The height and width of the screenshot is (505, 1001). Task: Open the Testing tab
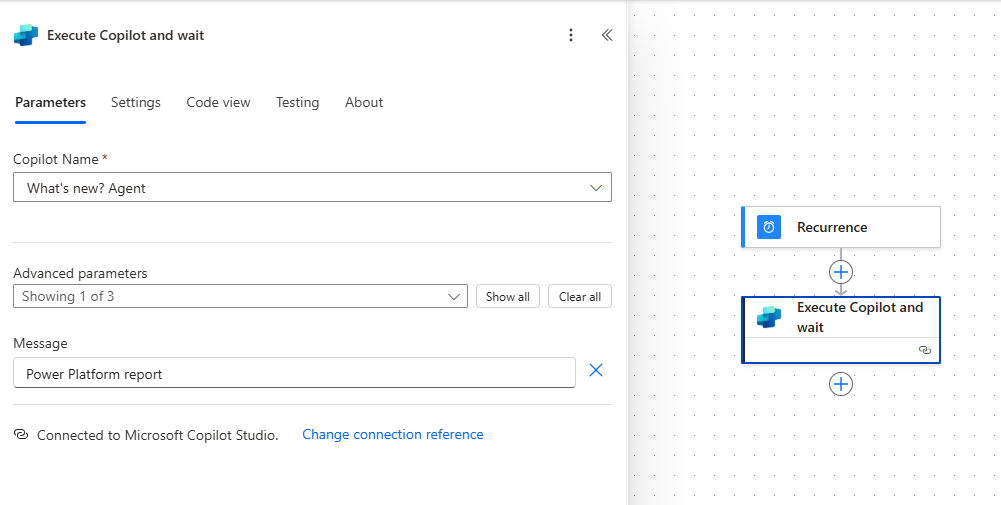297,102
